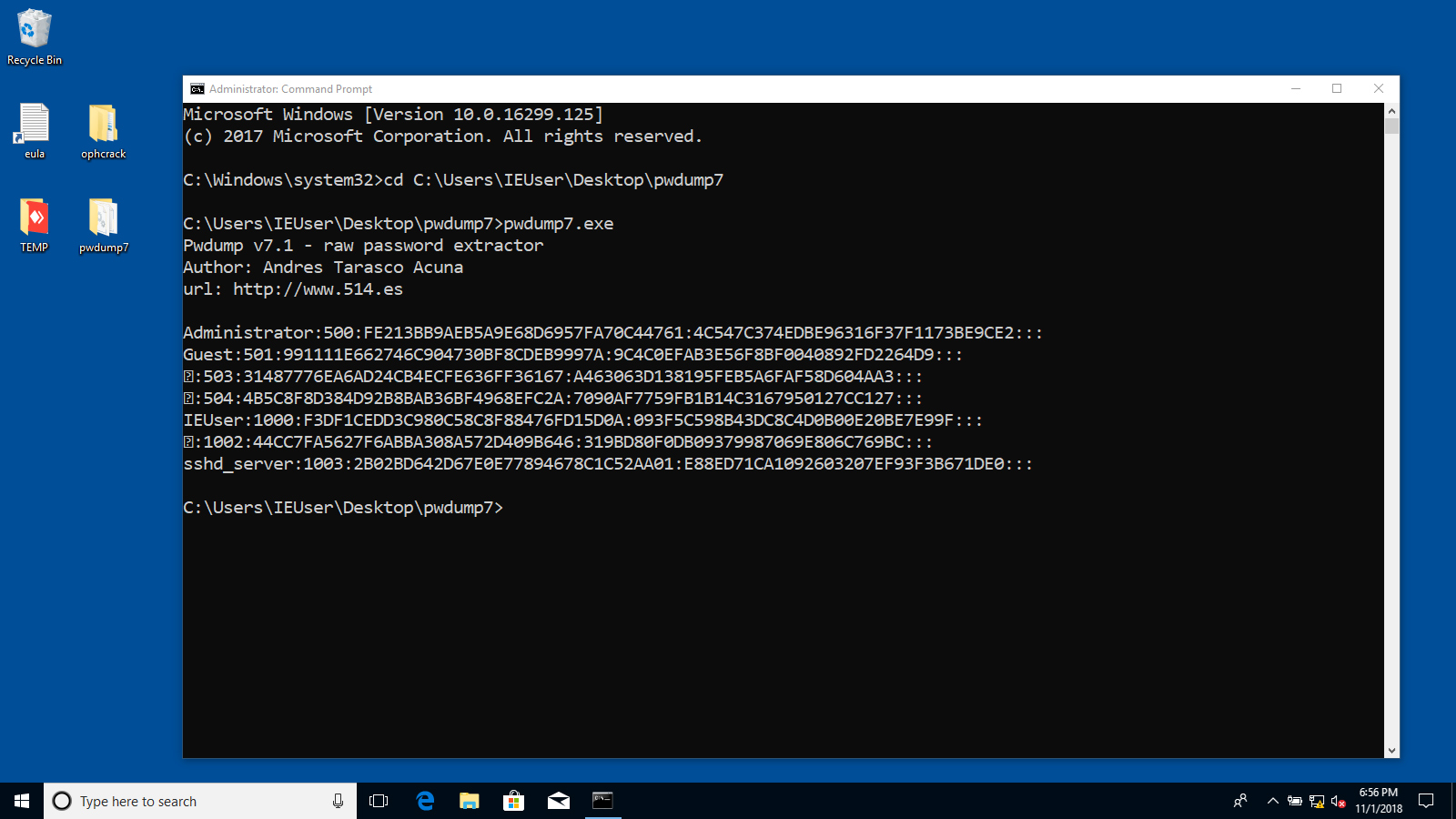The height and width of the screenshot is (819, 1456).
Task: Open the Action Center notifications icon
Action: coord(1426,801)
